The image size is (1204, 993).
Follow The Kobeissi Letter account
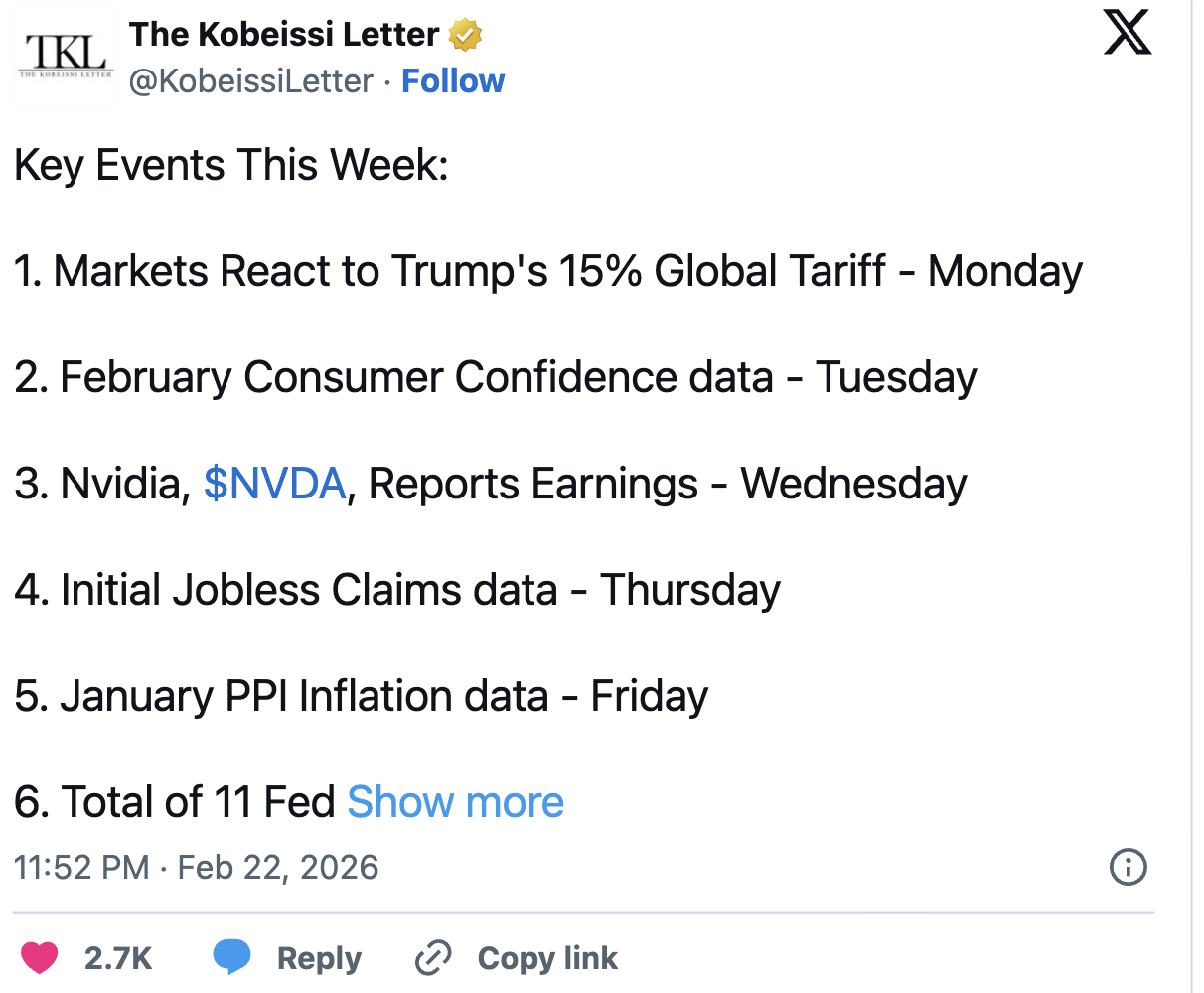453,81
